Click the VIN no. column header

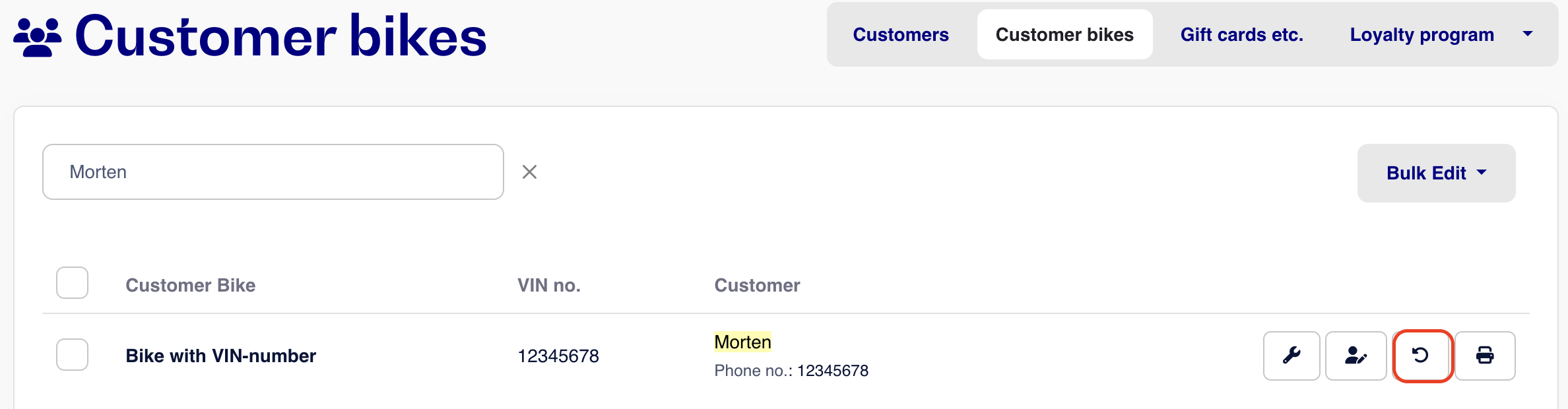tap(548, 285)
